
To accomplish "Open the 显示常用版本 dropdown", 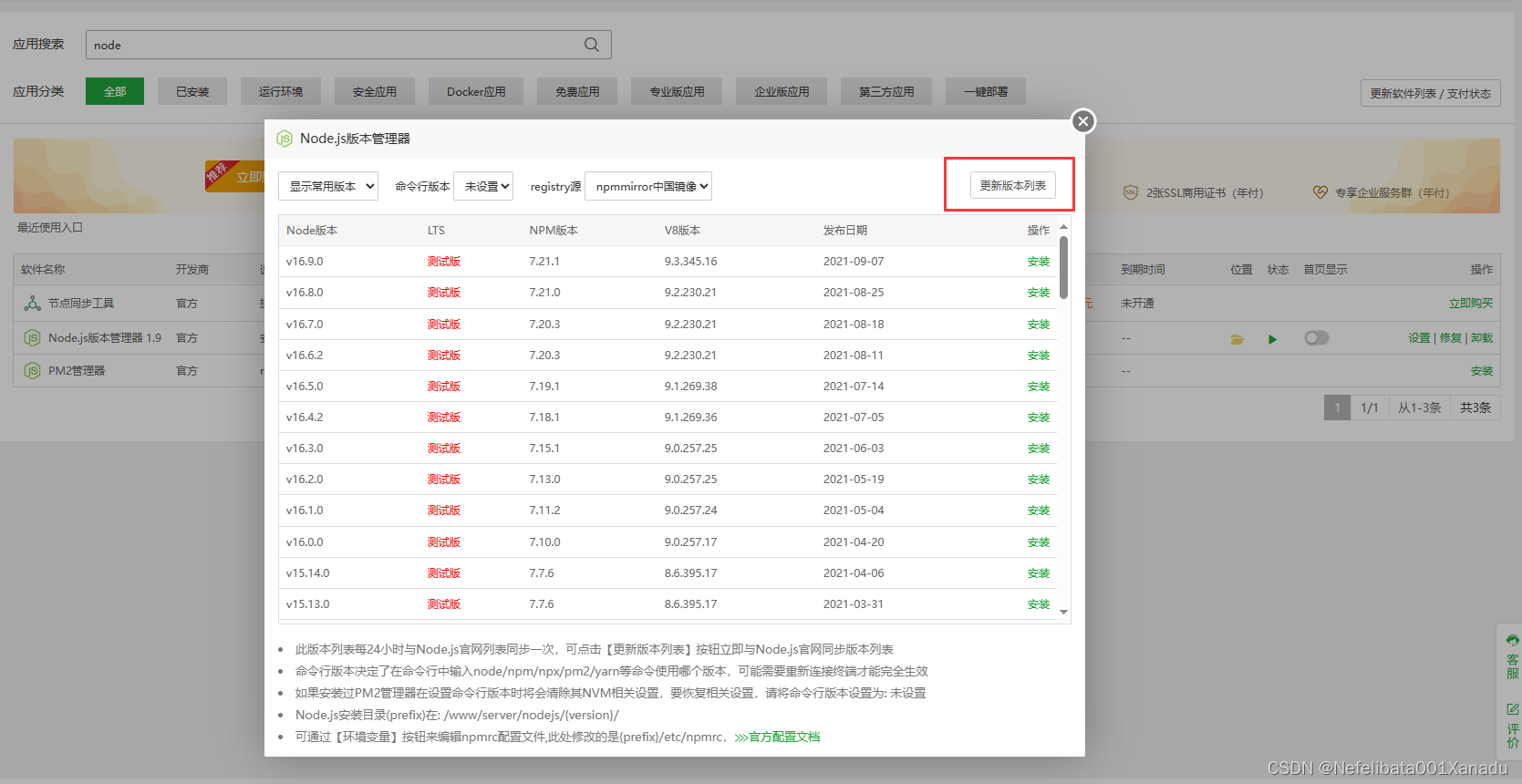I will [328, 186].
